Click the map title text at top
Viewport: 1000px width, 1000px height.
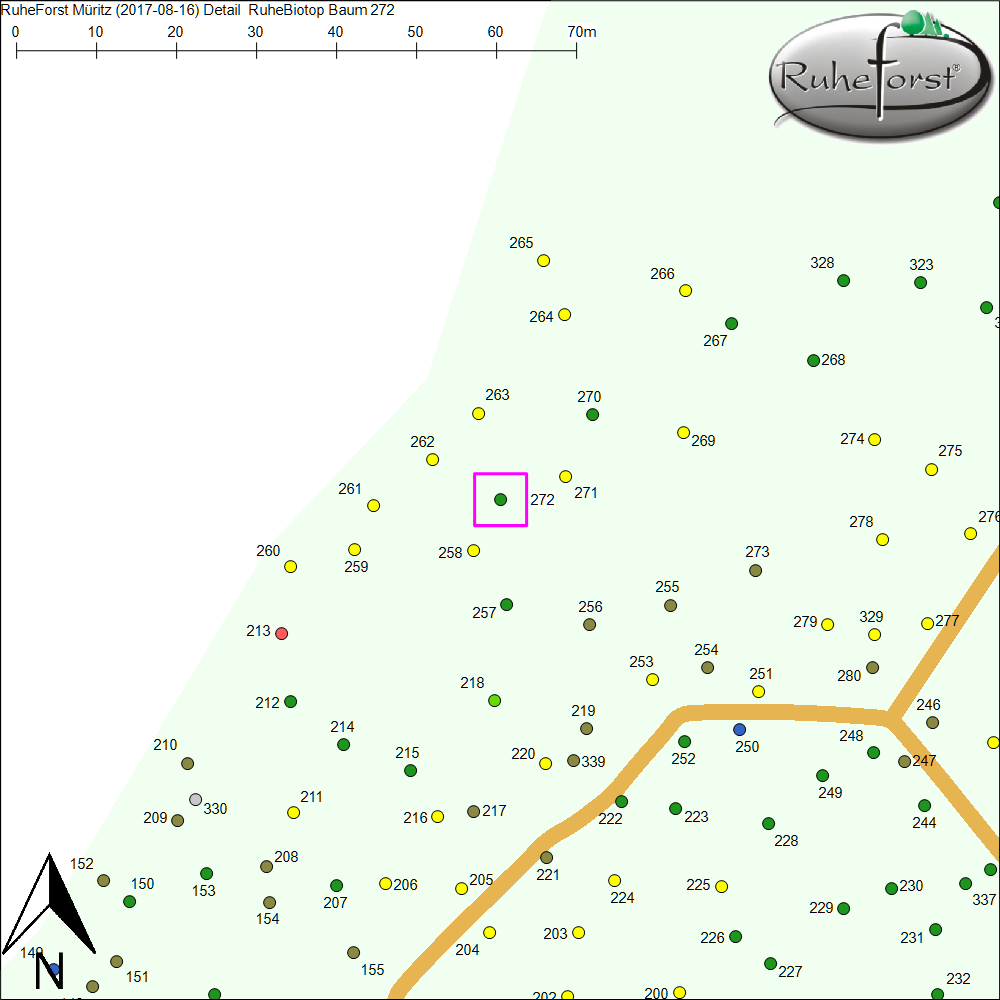(x=200, y=10)
